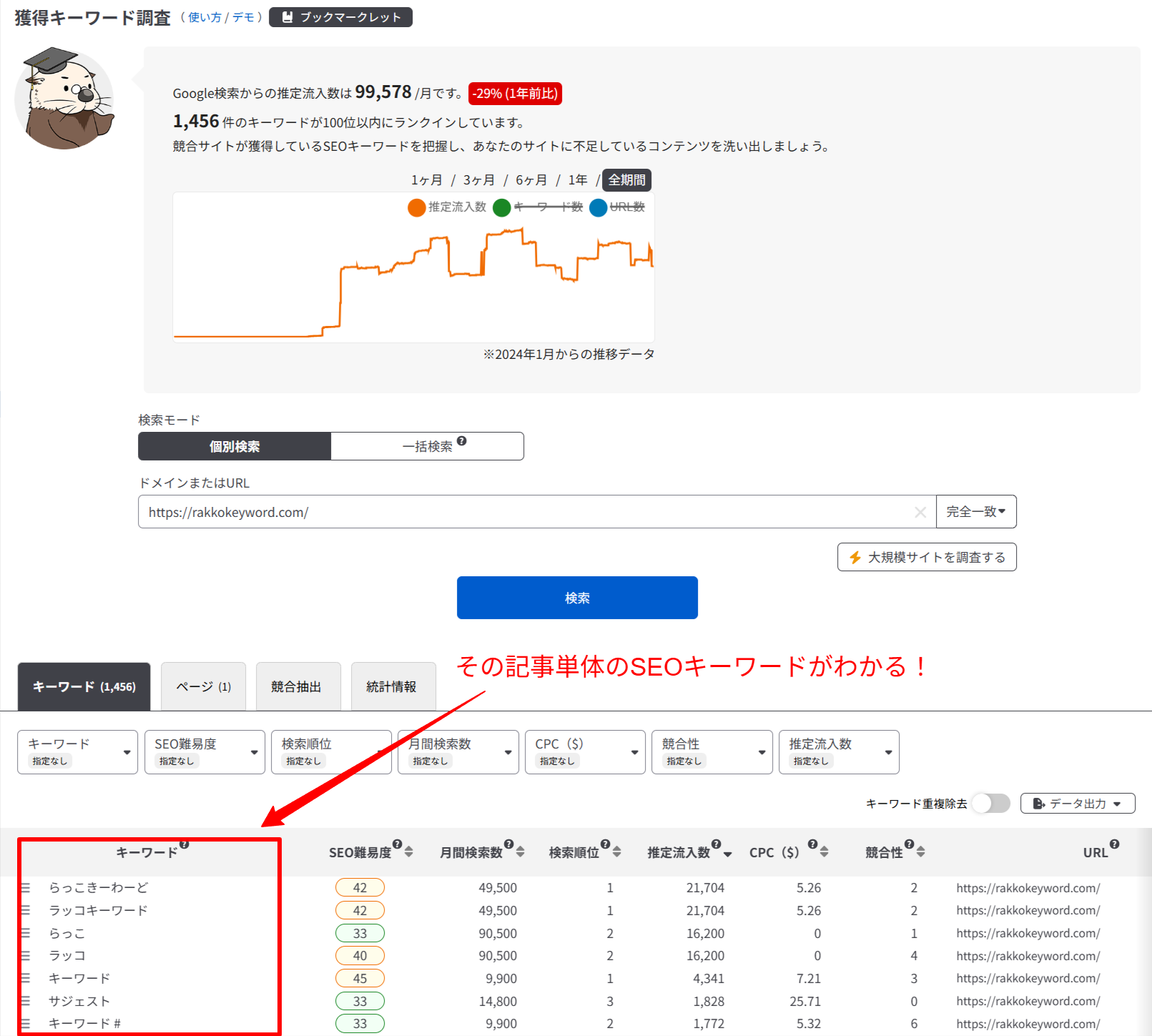The width and height of the screenshot is (1152, 1036).
Task: Select the 1ヶ月 chart period
Action: point(427,180)
